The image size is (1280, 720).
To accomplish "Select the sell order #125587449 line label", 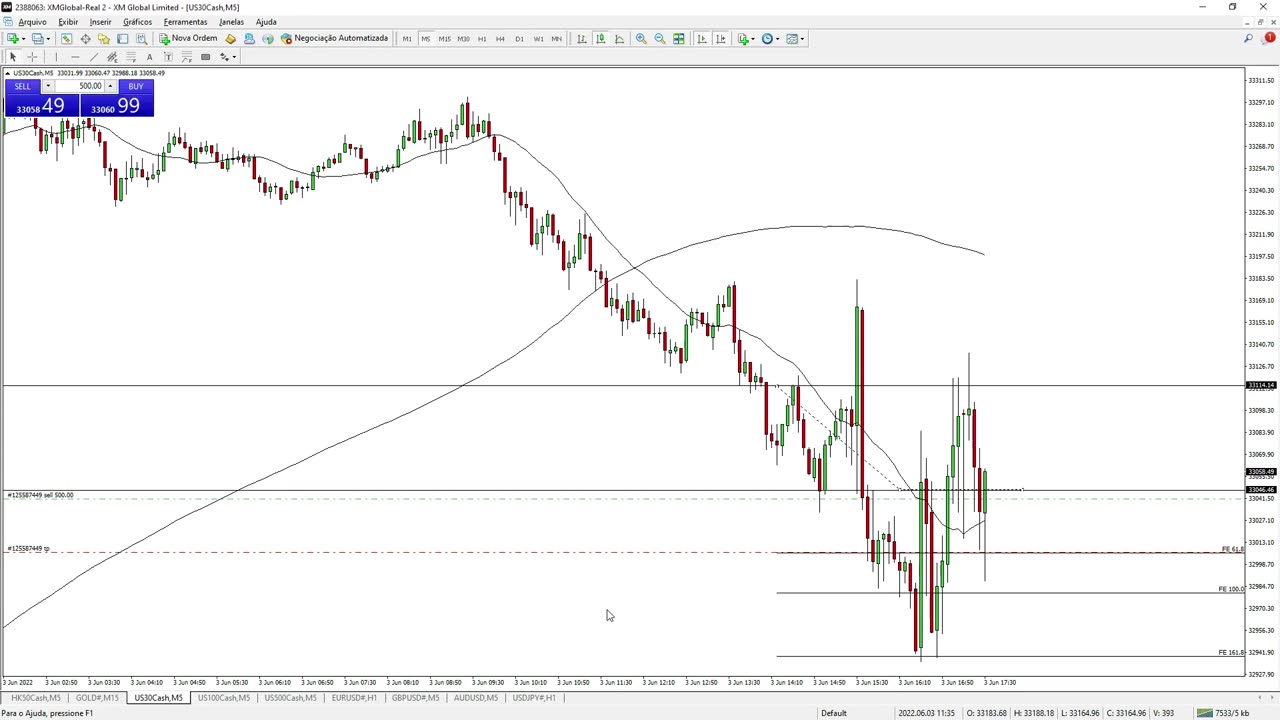I will click(41, 495).
